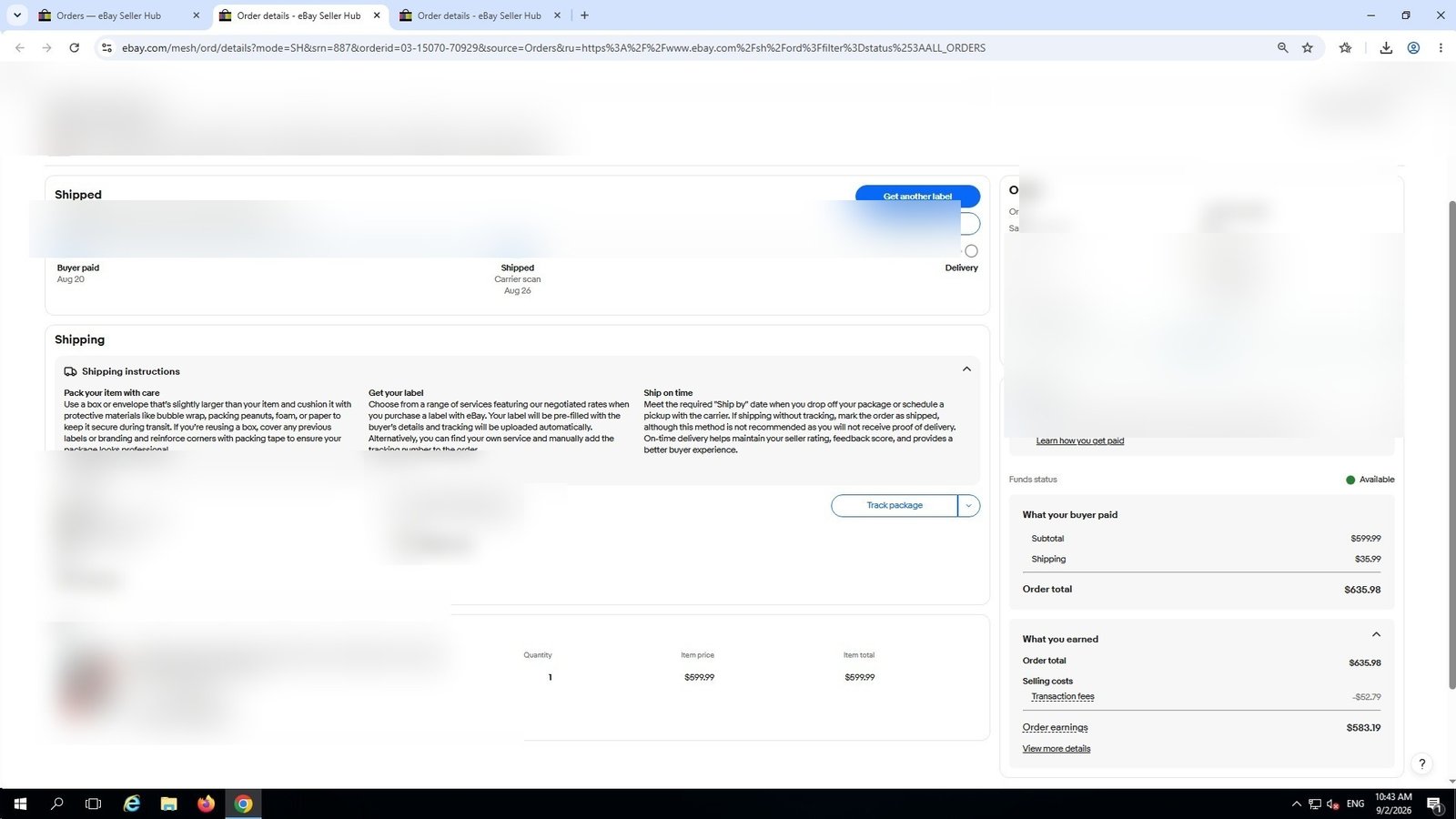Click the help question mark icon
Screen dimensions: 1456x819
[1421, 763]
